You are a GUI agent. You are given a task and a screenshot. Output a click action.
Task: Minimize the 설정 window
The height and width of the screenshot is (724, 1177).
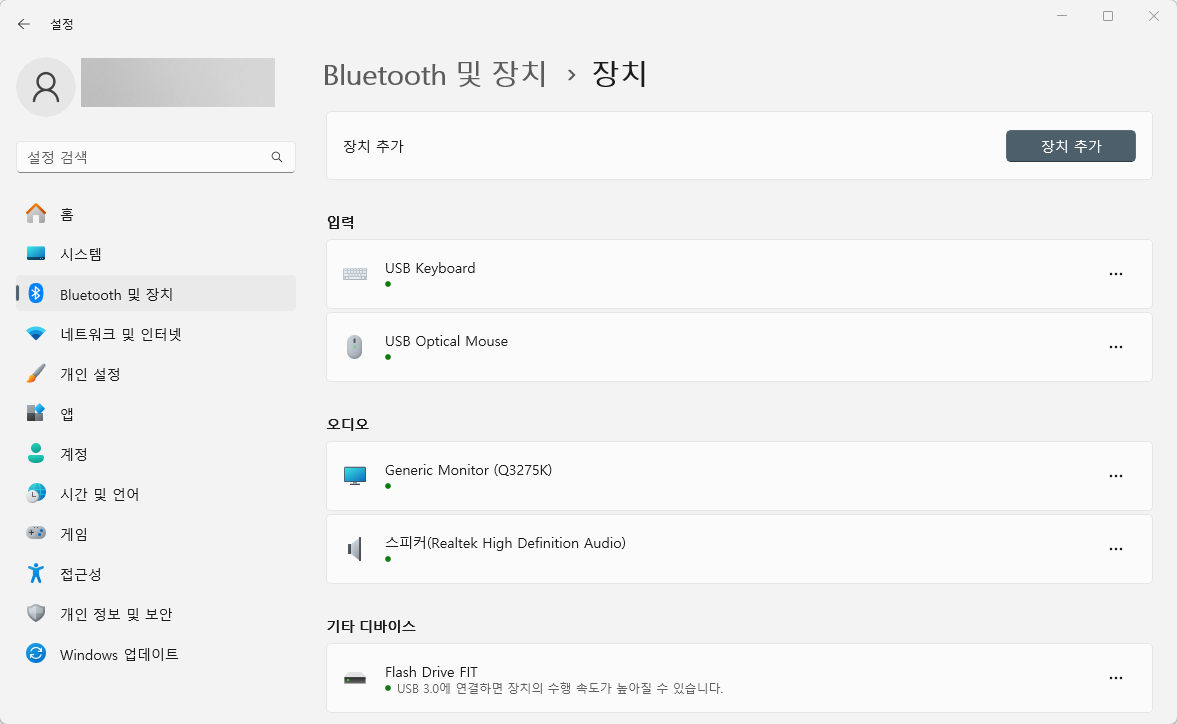[1061, 16]
